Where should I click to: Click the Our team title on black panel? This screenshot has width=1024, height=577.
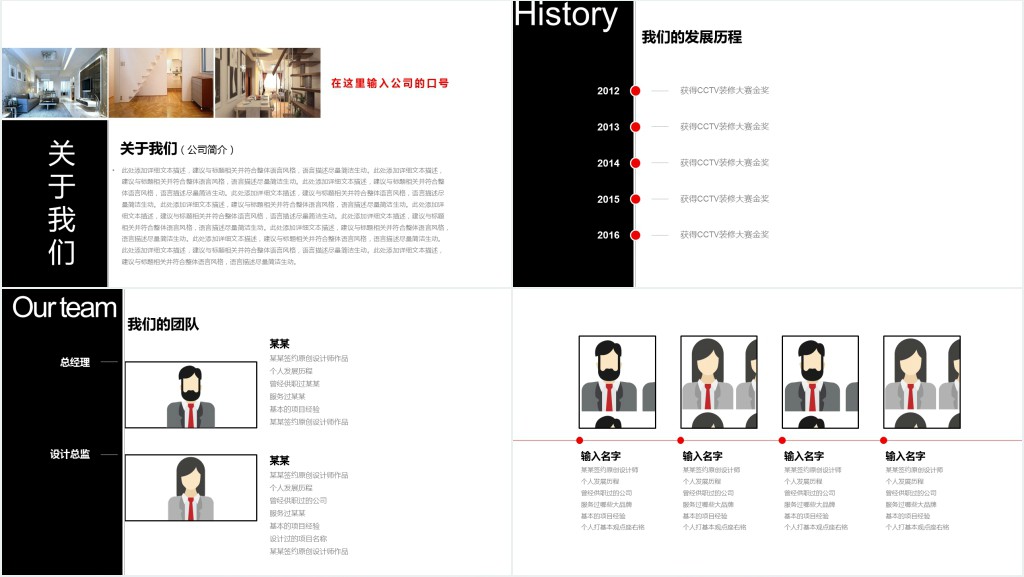(x=64, y=308)
